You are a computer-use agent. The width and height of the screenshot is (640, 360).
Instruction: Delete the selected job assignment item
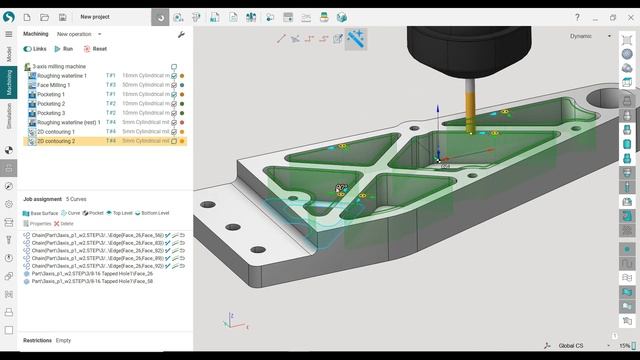[x=64, y=224]
